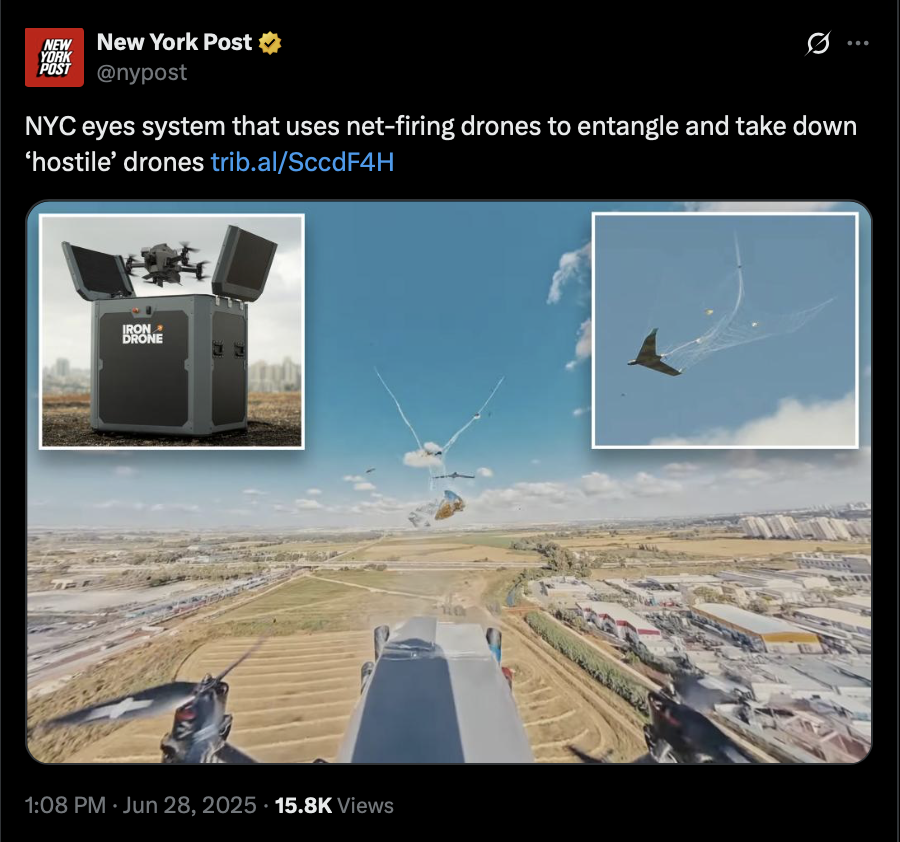The height and width of the screenshot is (842, 900).
Task: Click the gold verified badge
Action: (x=270, y=43)
